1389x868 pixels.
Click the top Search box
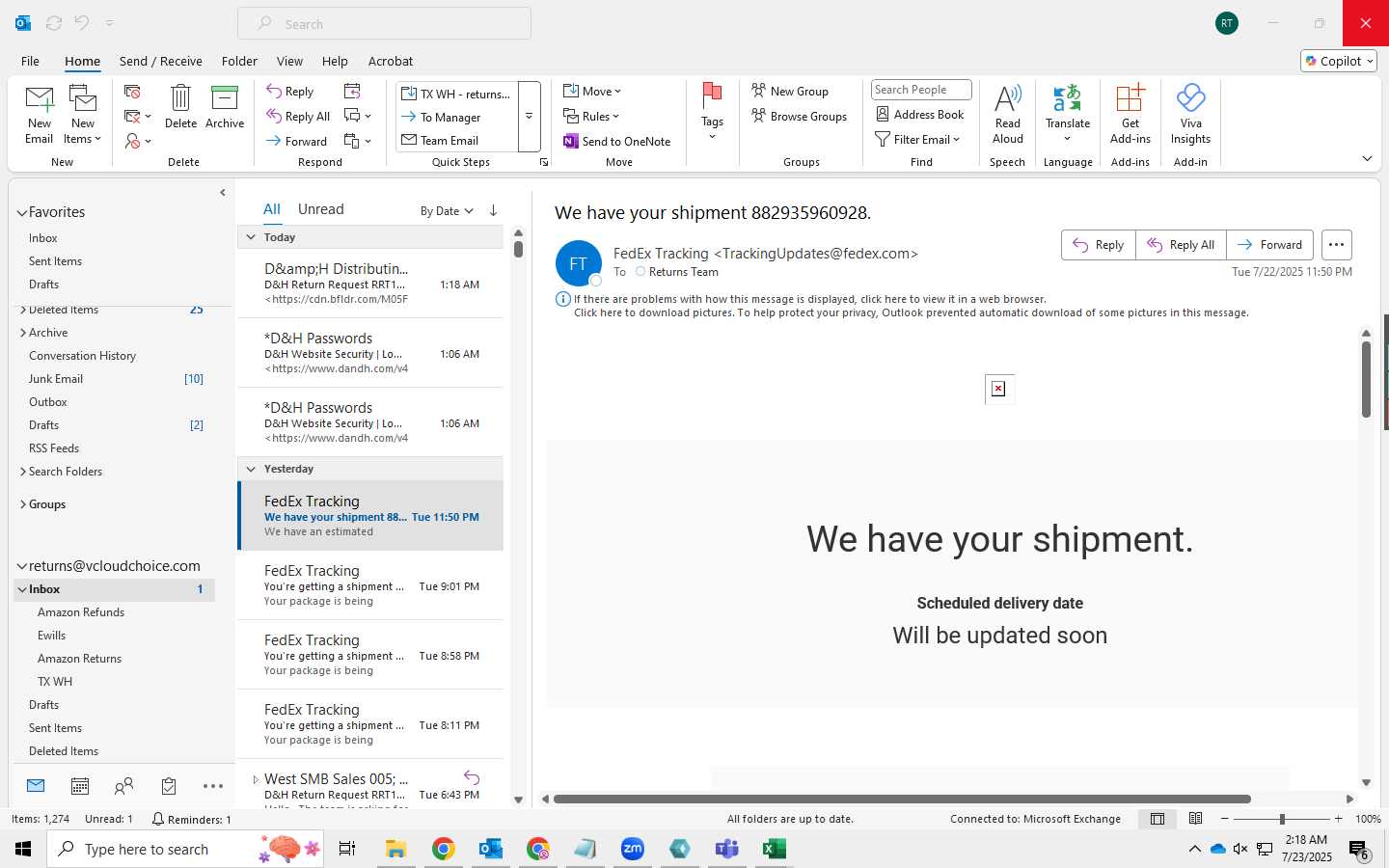384,23
